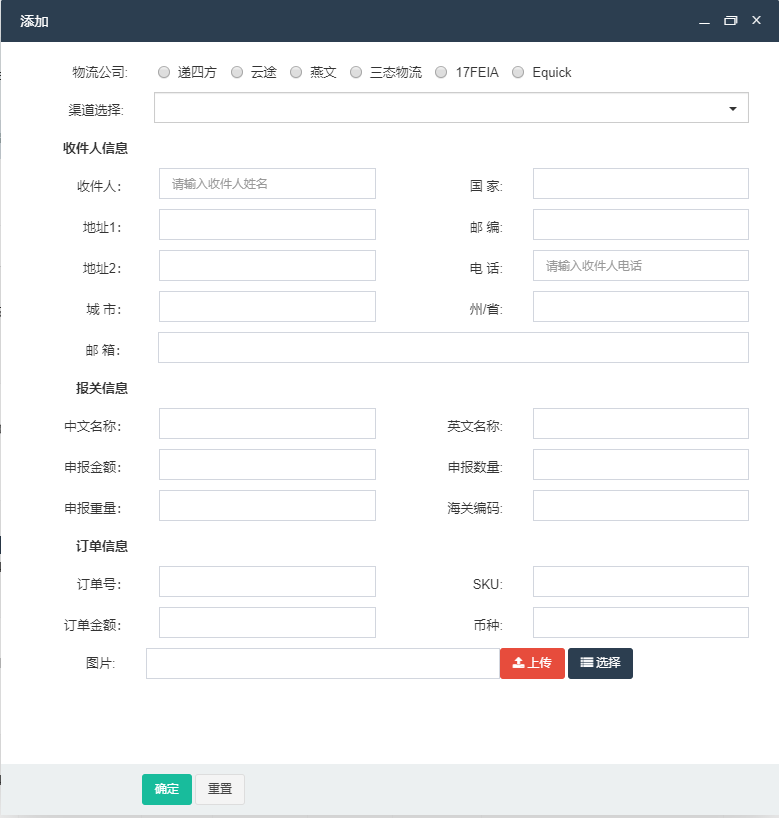
Task: Click the 城市 input field
Action: click(x=267, y=307)
